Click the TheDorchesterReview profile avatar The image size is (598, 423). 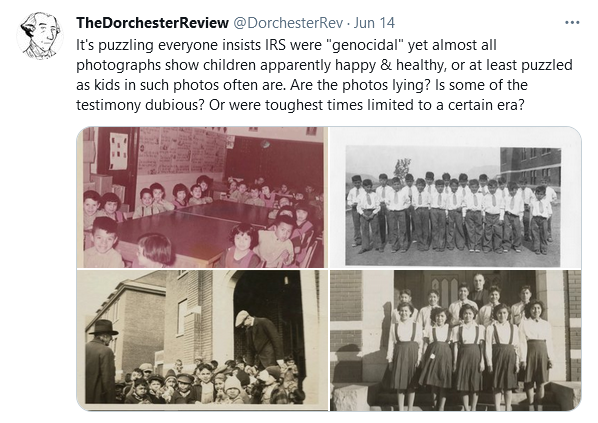[x=40, y=35]
